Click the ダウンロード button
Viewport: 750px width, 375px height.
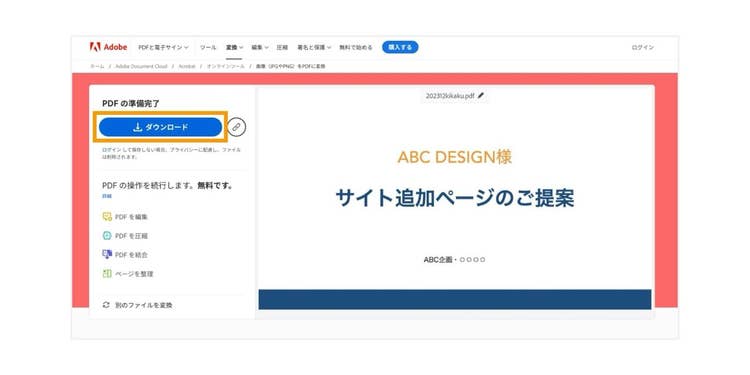(161, 127)
